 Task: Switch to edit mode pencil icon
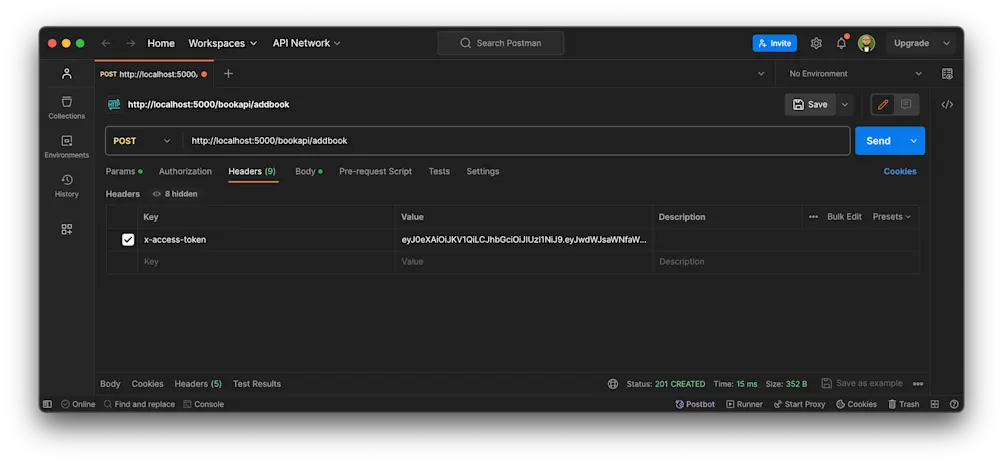[883, 104]
